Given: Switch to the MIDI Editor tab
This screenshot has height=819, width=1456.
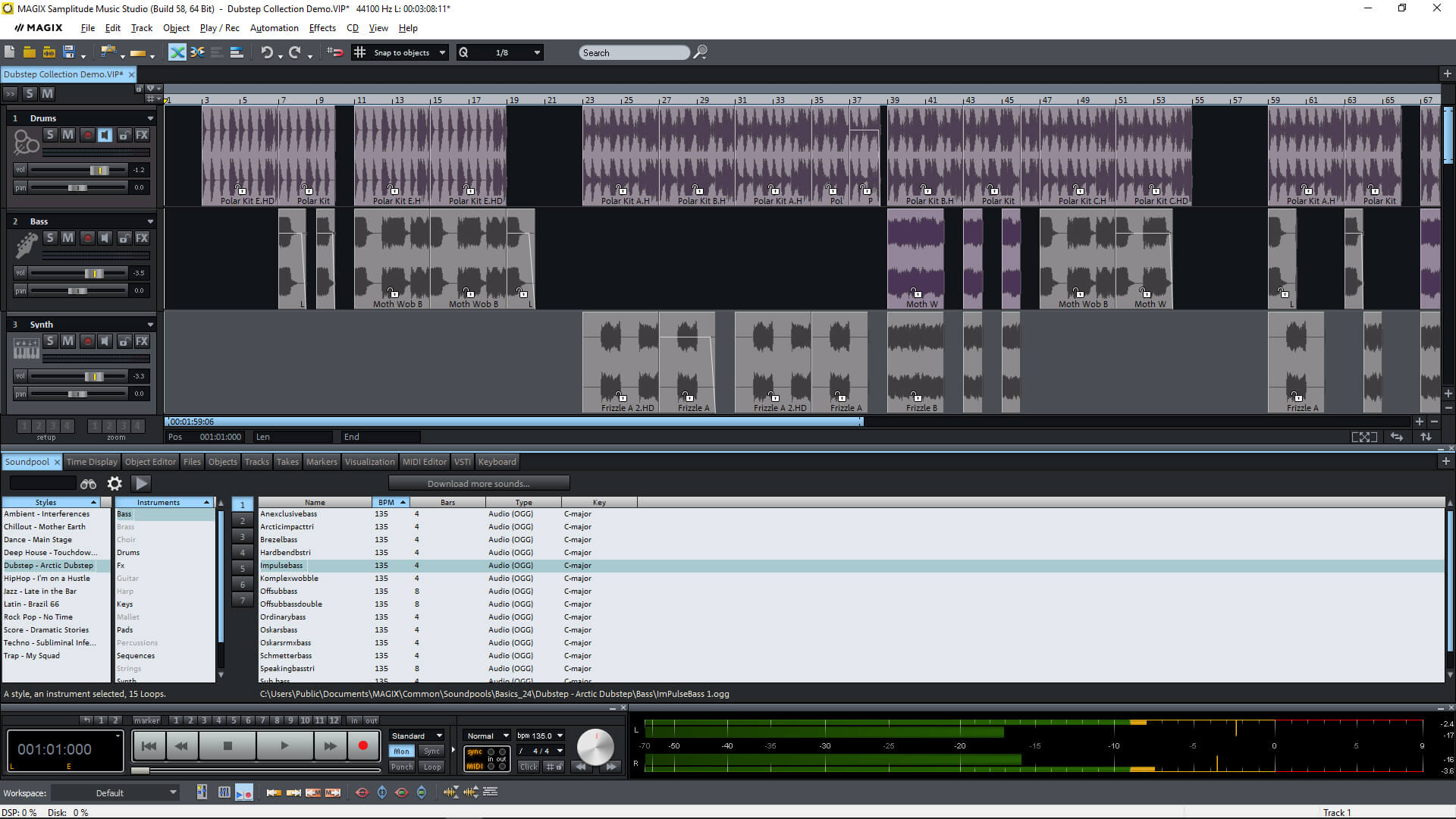Looking at the screenshot, I should (x=424, y=462).
